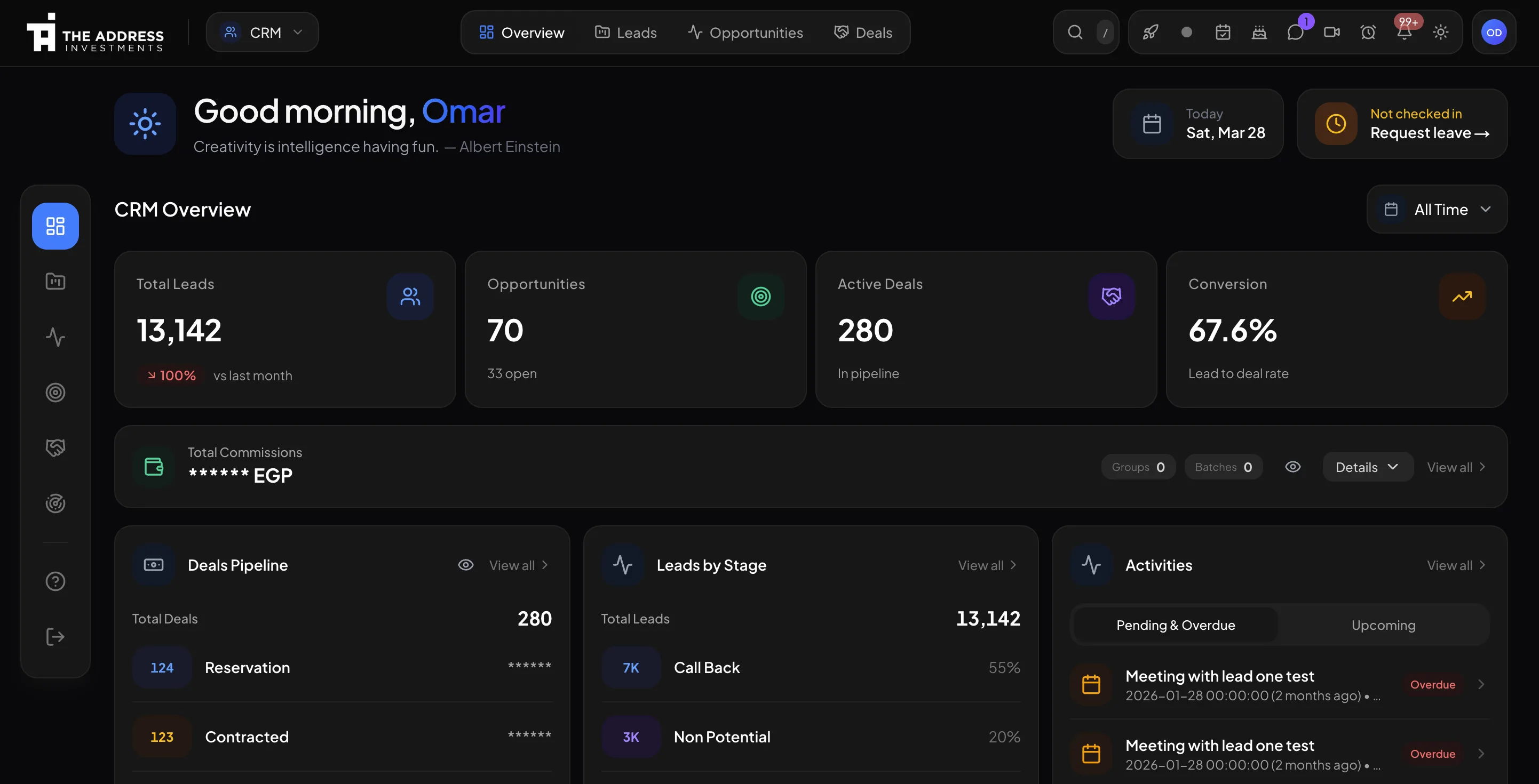1539x784 pixels.
Task: Open the alarm clock reminders icon
Action: click(x=1368, y=32)
